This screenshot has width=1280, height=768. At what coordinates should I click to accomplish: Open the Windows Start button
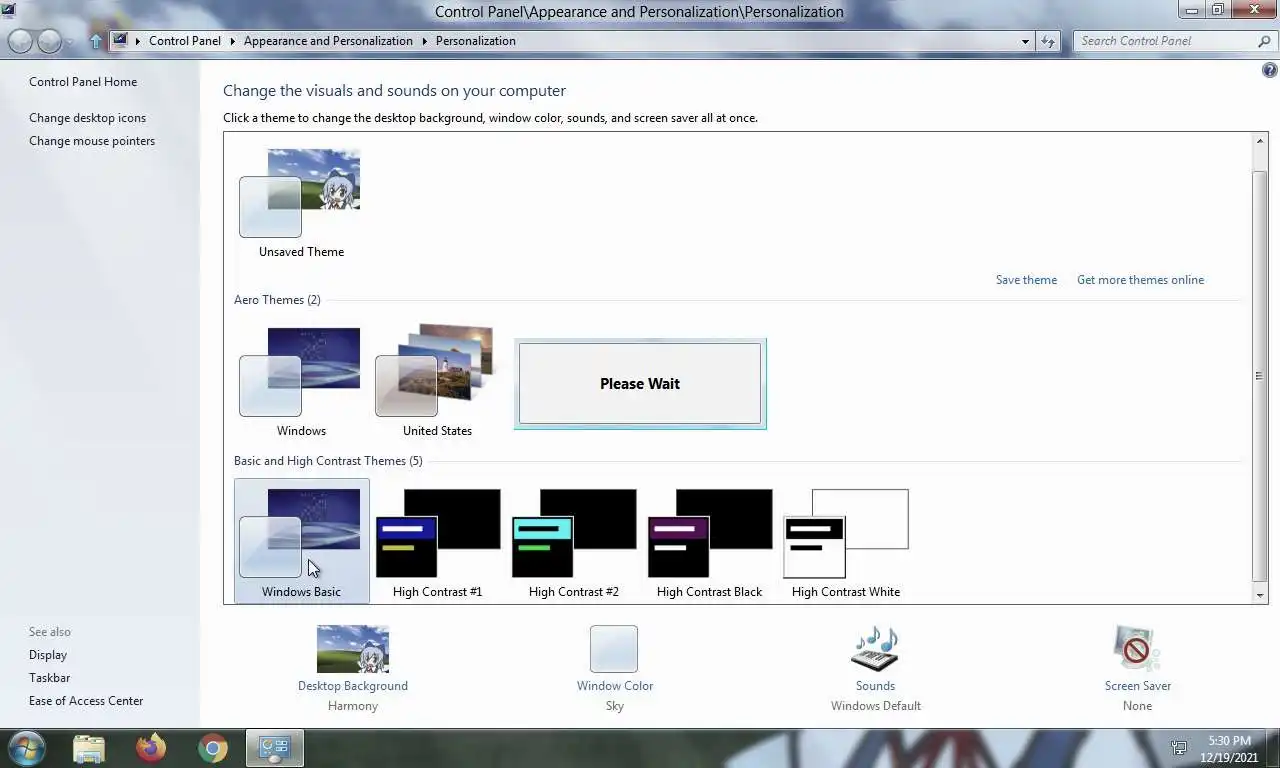(x=27, y=748)
